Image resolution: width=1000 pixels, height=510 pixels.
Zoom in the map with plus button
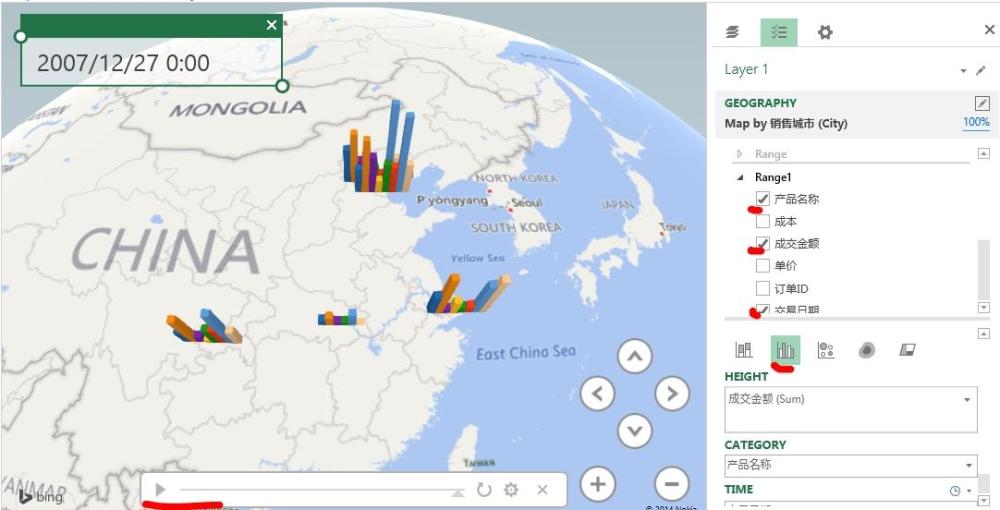pos(598,484)
